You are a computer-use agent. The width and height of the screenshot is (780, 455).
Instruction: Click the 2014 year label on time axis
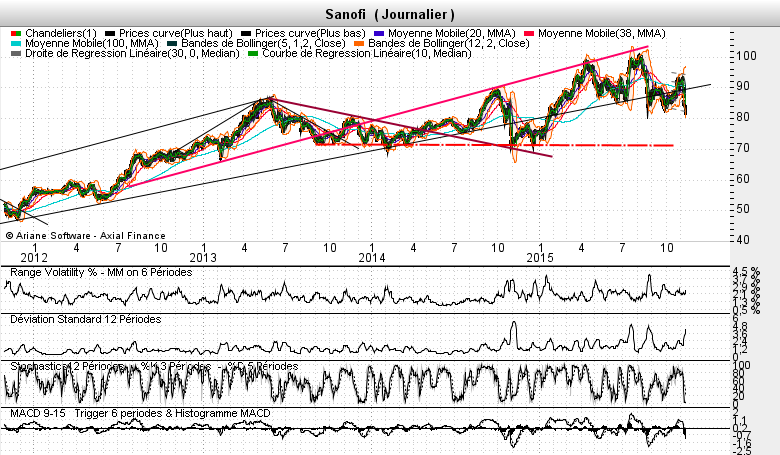[x=372, y=258]
